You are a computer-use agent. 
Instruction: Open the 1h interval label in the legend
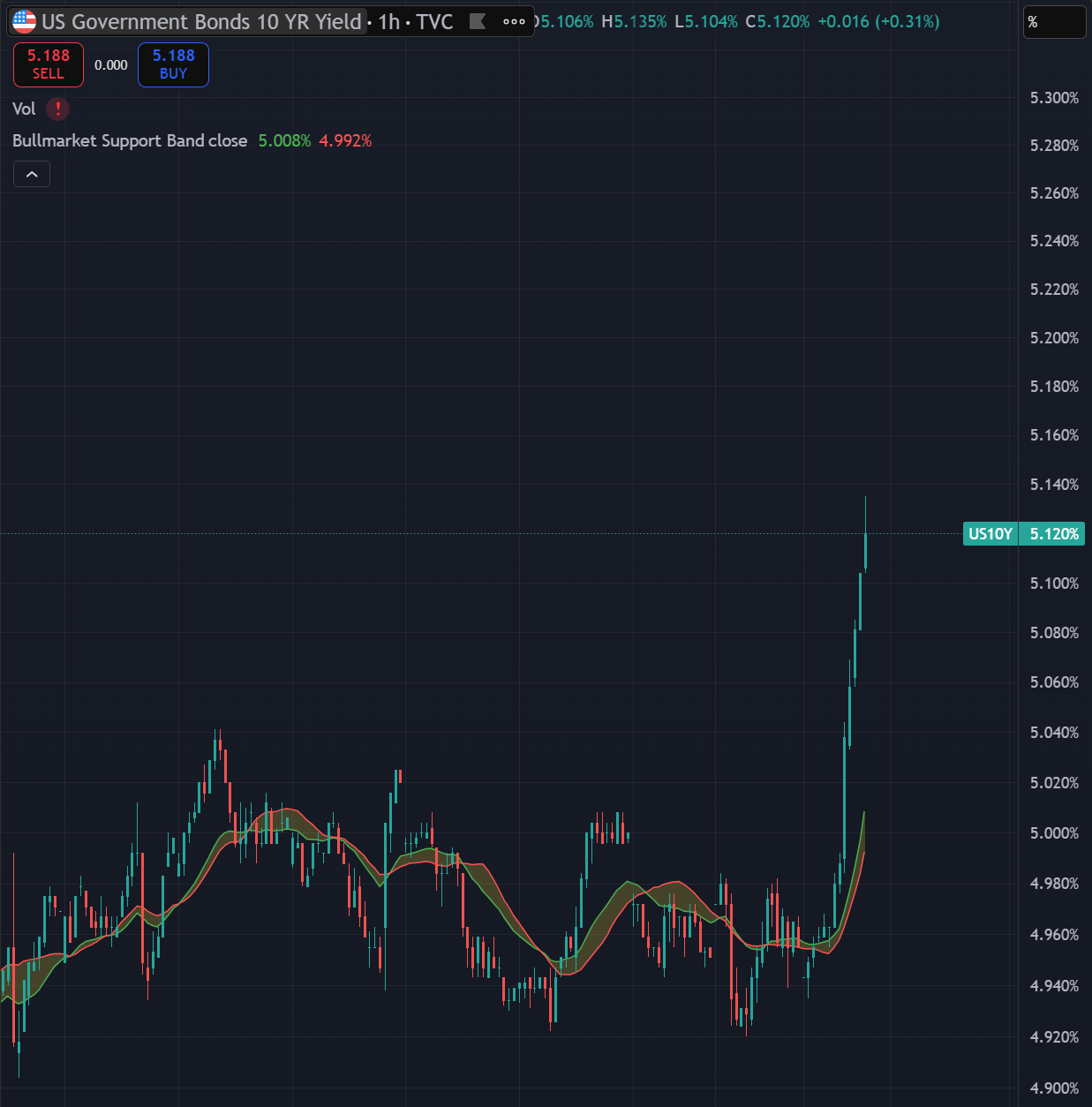click(x=389, y=21)
